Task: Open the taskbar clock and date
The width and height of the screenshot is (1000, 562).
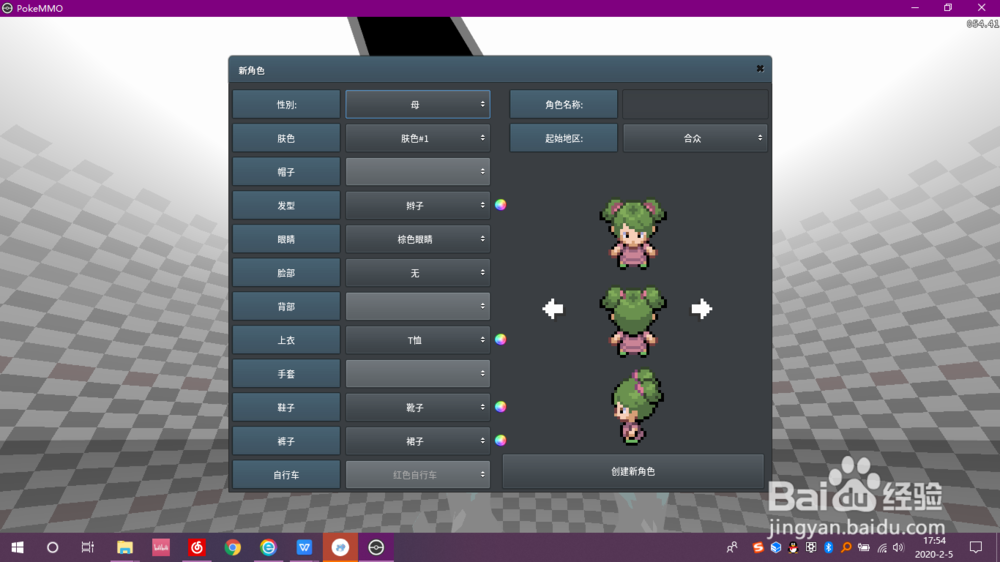Action: tap(934, 547)
